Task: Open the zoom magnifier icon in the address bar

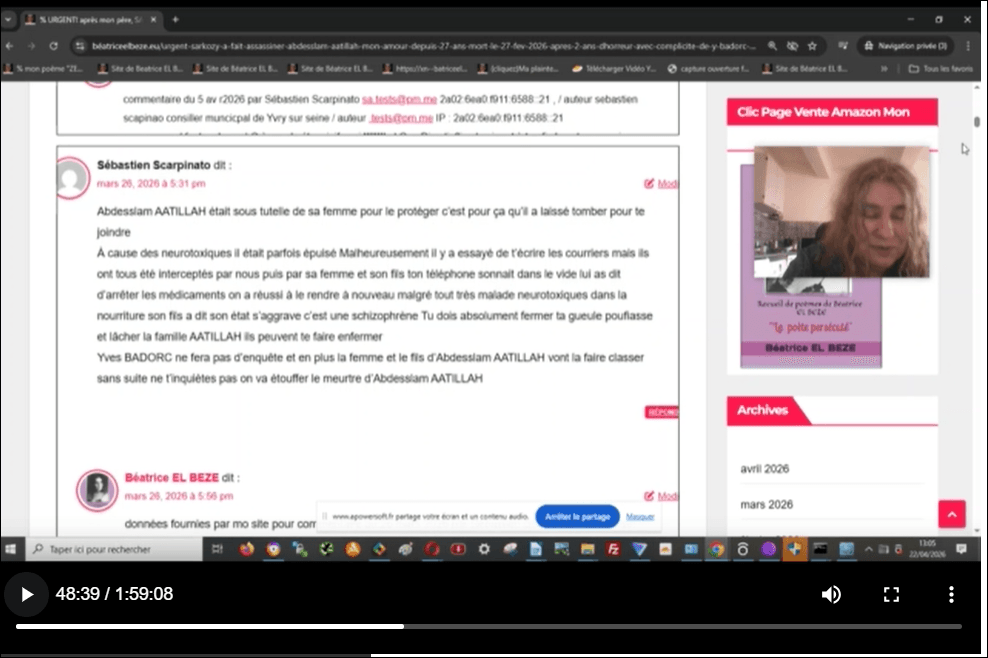Action: tap(772, 46)
